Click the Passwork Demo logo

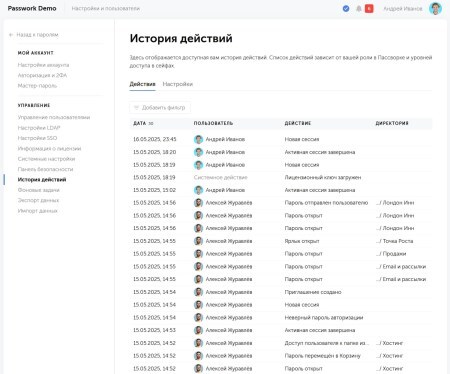click(32, 8)
